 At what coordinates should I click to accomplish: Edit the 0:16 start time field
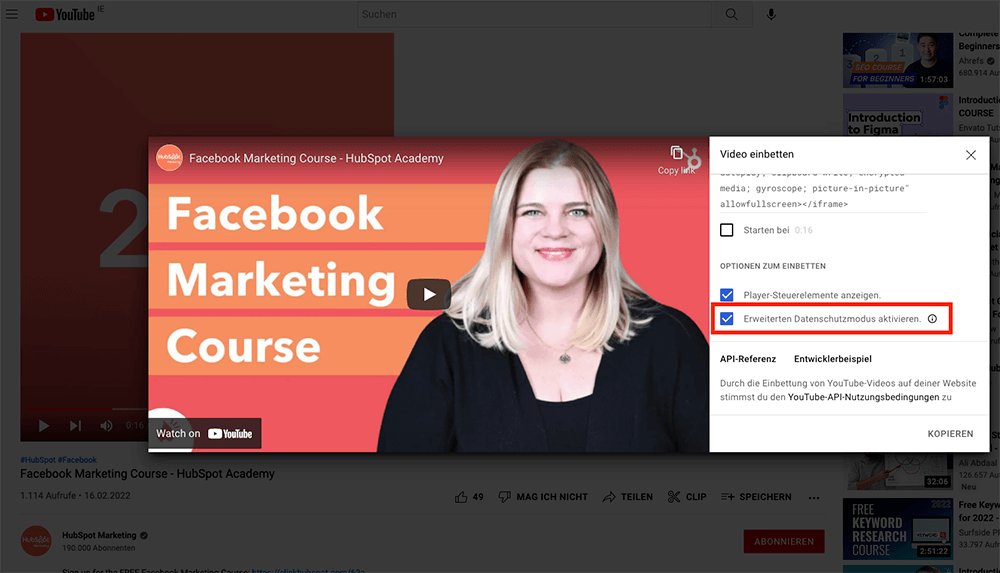(804, 230)
